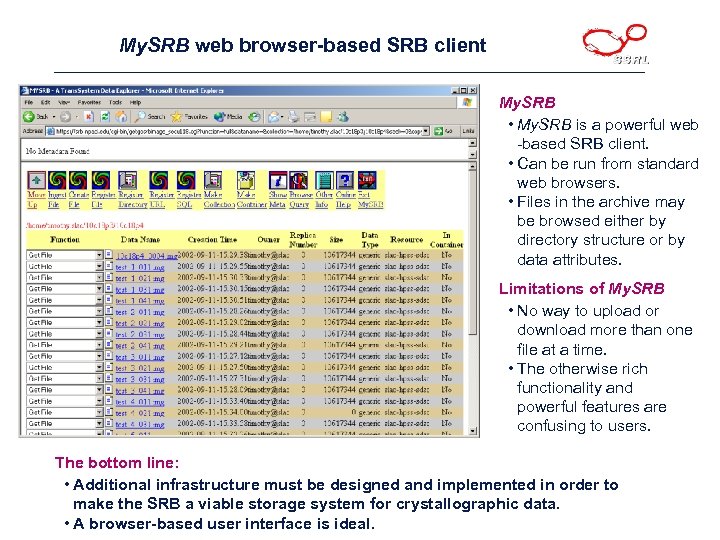Screen dimensions: 720x540
Task: Expand the Get File dropdown for test_1_041.img
Action: click(99, 300)
